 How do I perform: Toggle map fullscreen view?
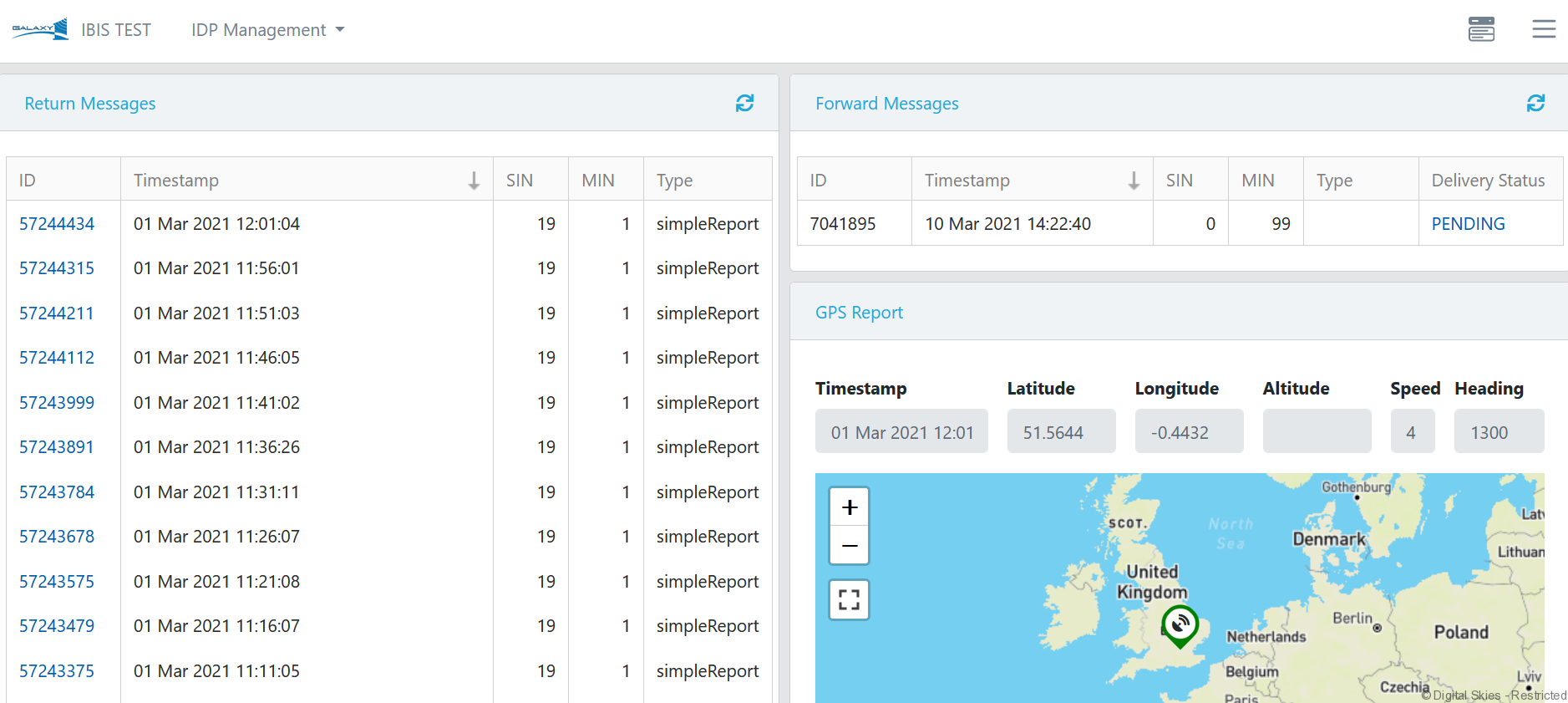850,600
